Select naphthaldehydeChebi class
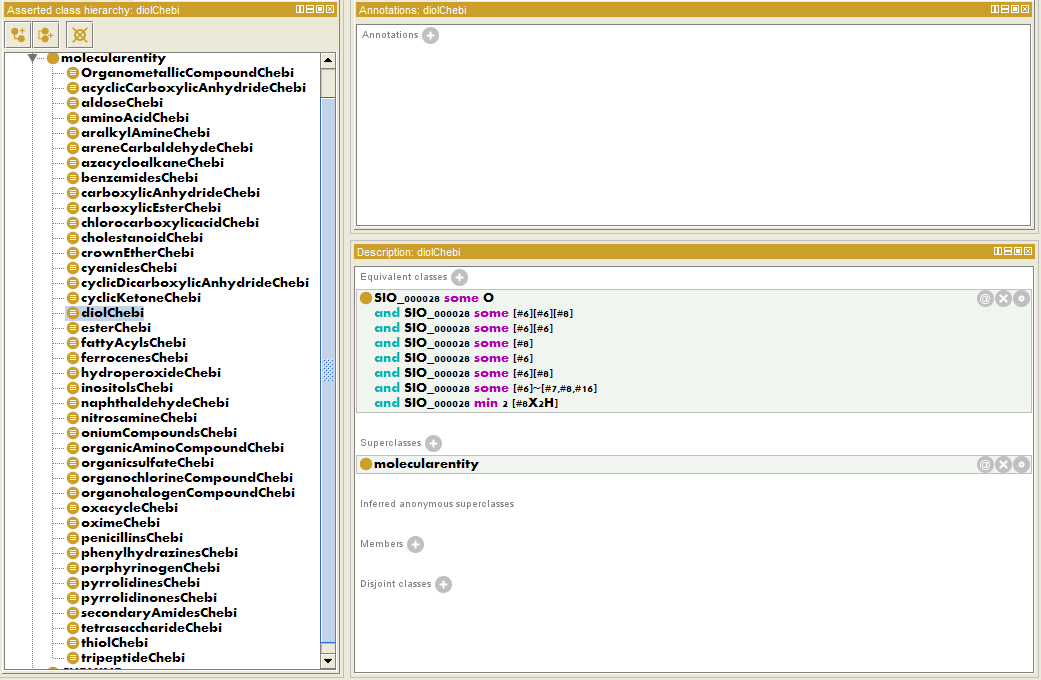The width and height of the screenshot is (1041, 680). 155,403
